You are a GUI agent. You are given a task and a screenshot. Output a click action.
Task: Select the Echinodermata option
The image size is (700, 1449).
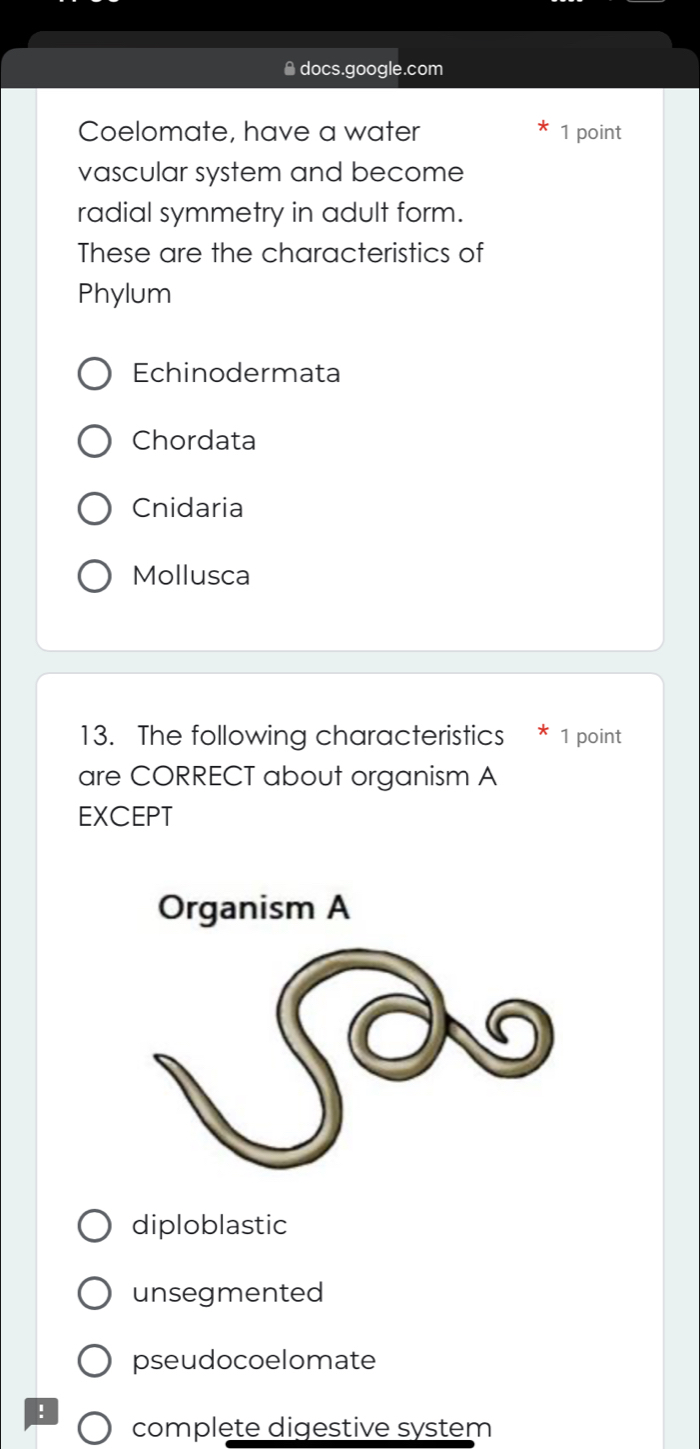95,374
